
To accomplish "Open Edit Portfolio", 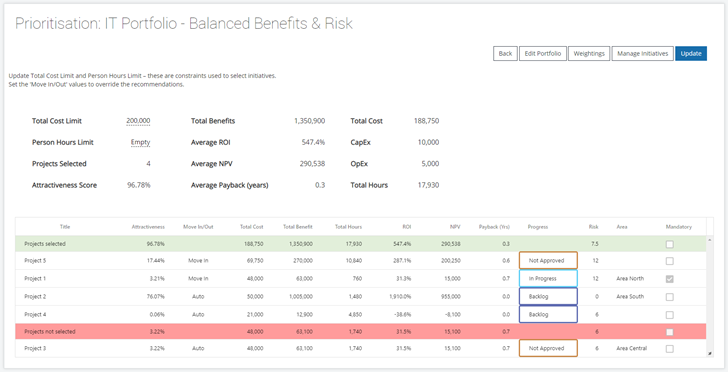I will coord(542,53).
